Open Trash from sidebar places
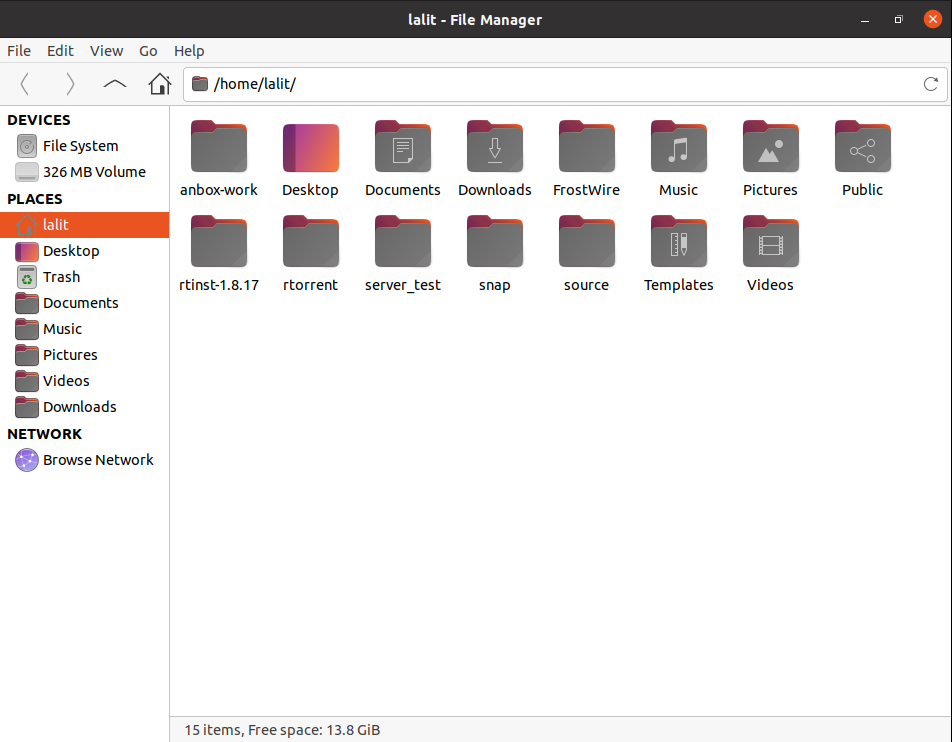The width and height of the screenshot is (952, 742). click(61, 277)
